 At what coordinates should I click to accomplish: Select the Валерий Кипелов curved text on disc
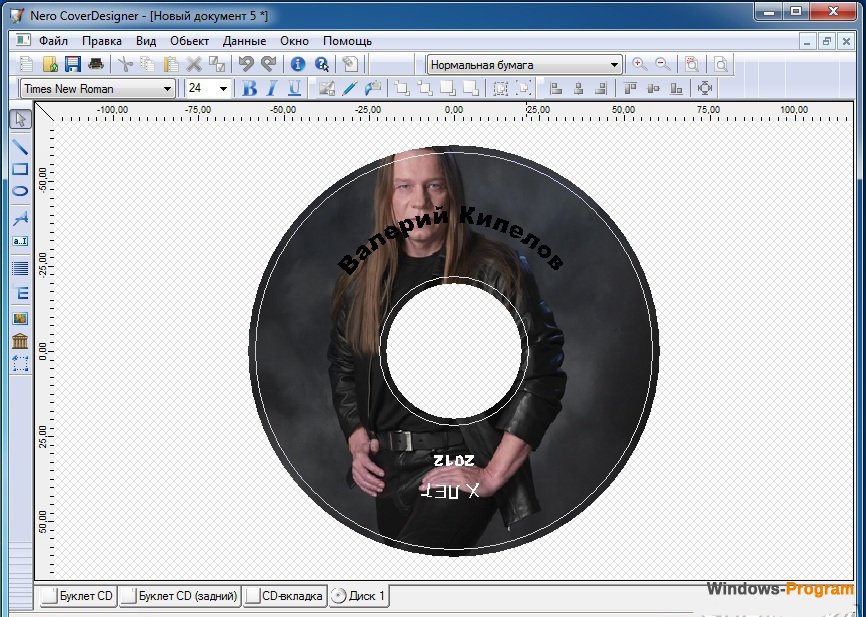pyautogui.click(x=450, y=239)
